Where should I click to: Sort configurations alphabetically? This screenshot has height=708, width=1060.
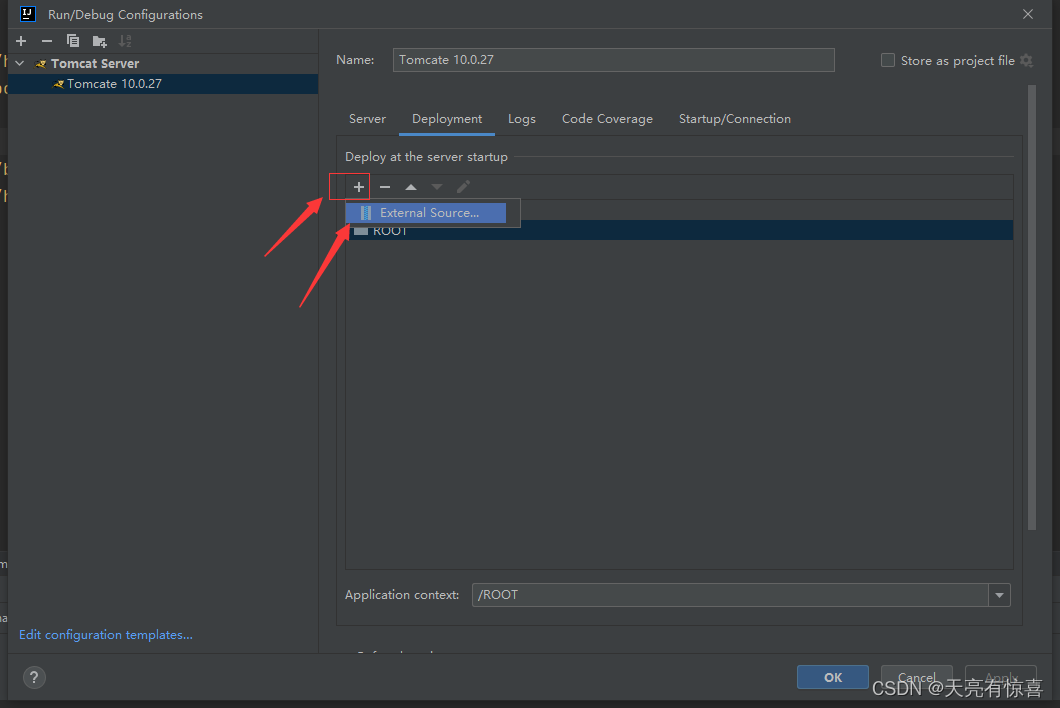click(x=125, y=41)
